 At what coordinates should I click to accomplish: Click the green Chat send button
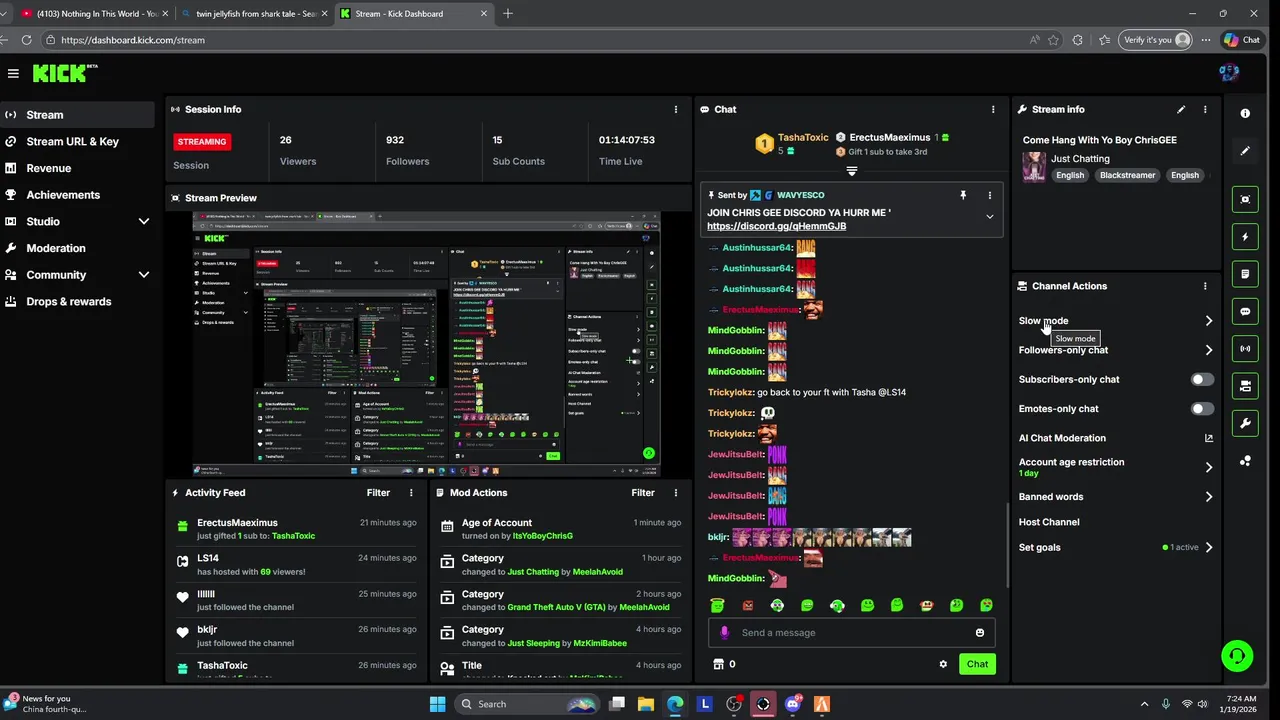tap(977, 664)
